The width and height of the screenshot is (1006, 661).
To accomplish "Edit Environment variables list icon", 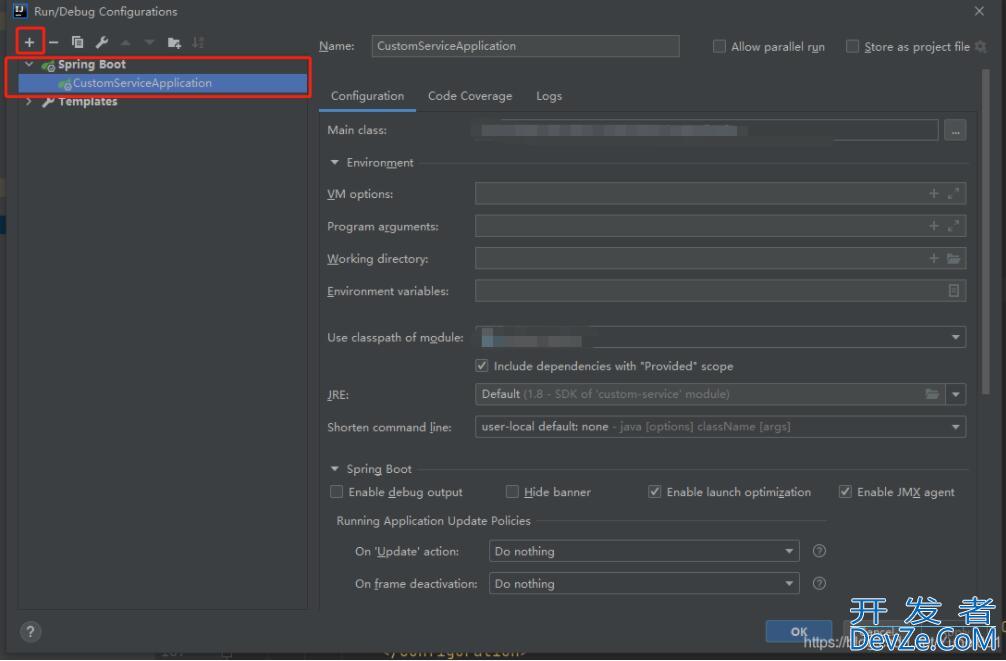I will click(x=954, y=291).
